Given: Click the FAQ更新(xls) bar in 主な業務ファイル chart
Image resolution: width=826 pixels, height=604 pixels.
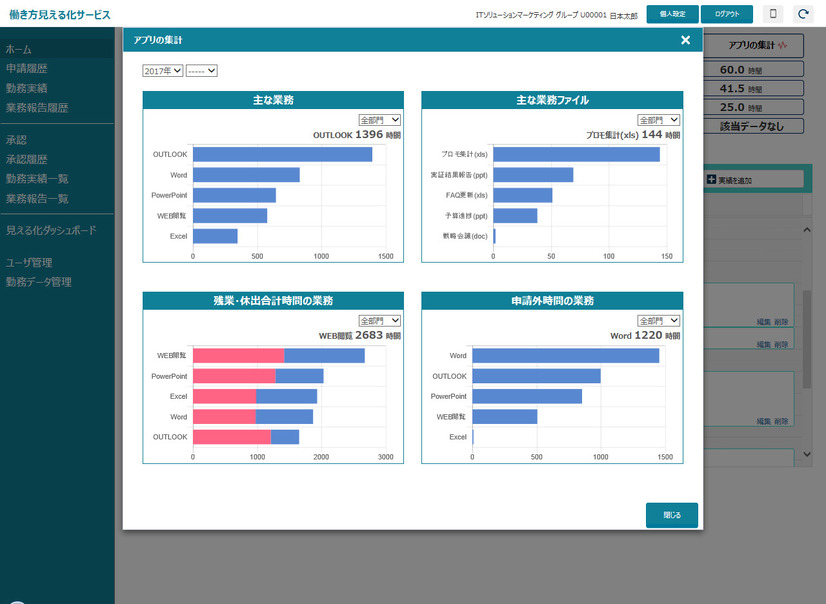Looking at the screenshot, I should click(x=523, y=195).
